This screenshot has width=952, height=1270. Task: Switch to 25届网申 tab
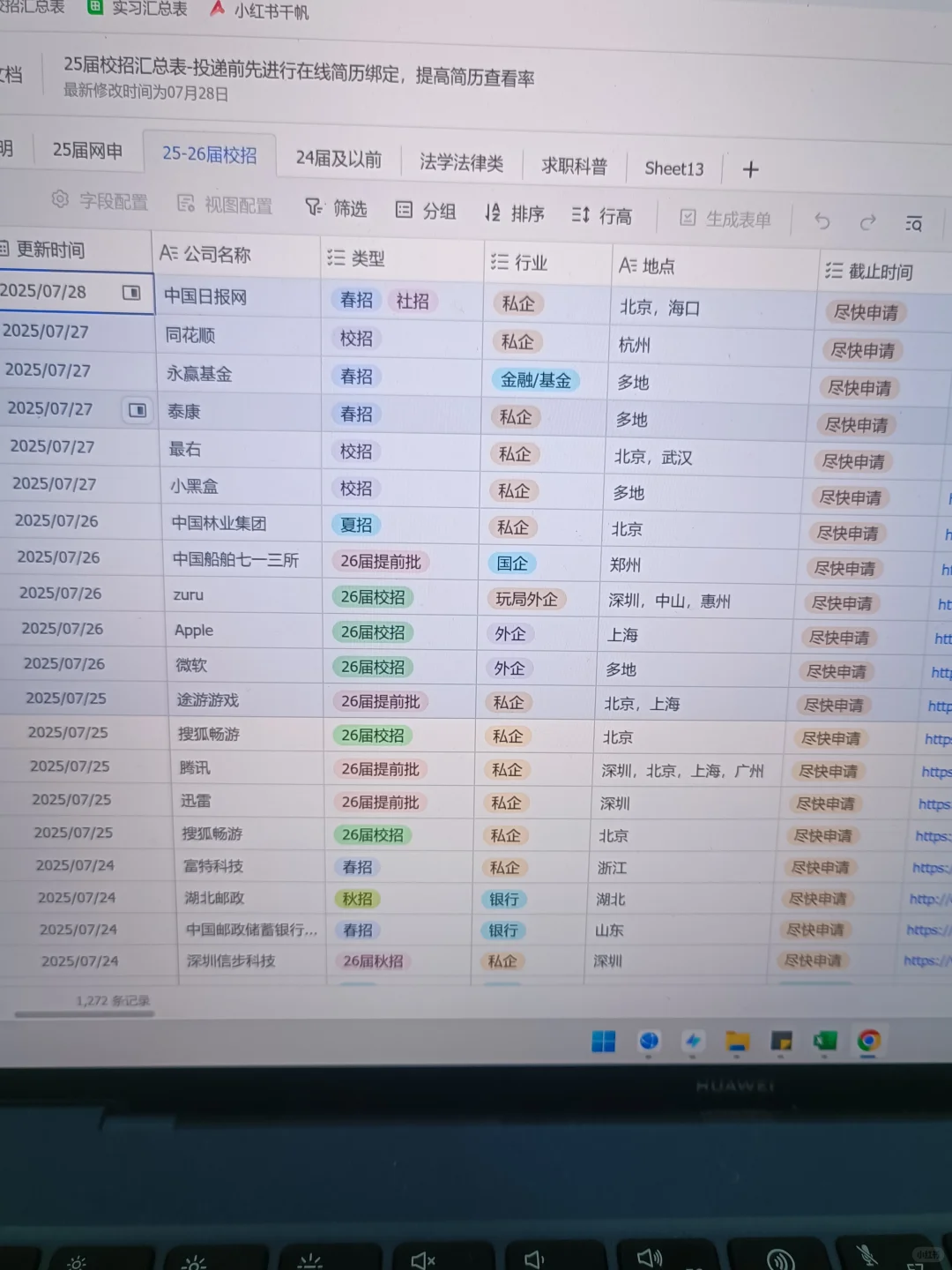pyautogui.click(x=87, y=151)
